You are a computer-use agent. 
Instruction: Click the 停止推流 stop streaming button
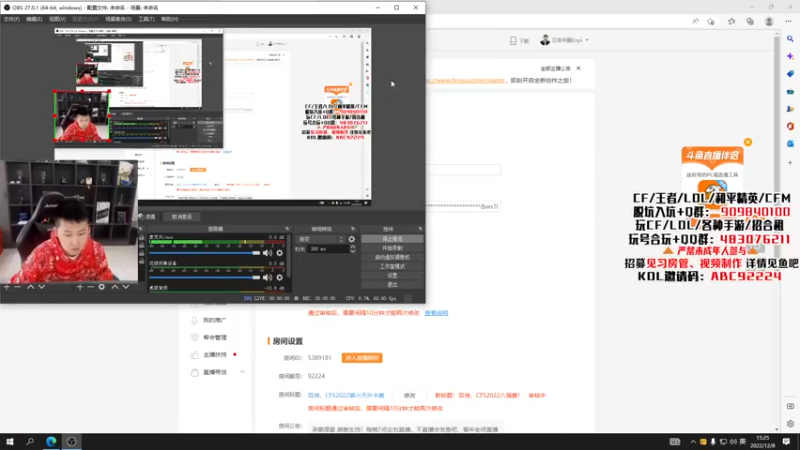(392, 239)
